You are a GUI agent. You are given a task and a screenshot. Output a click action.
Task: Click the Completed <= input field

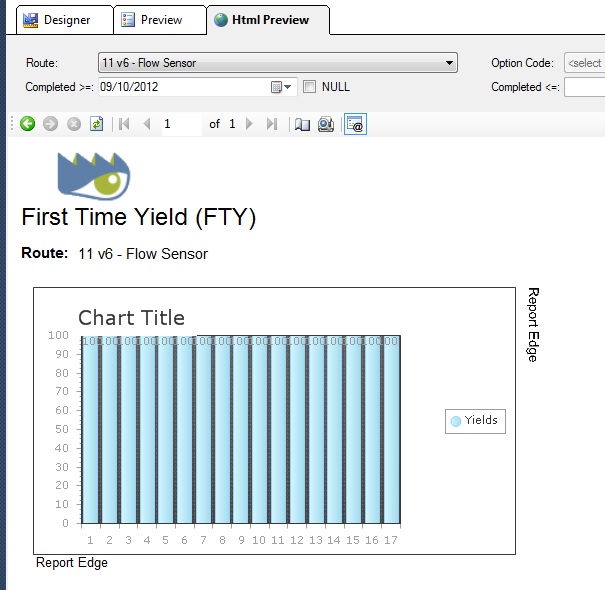584,87
